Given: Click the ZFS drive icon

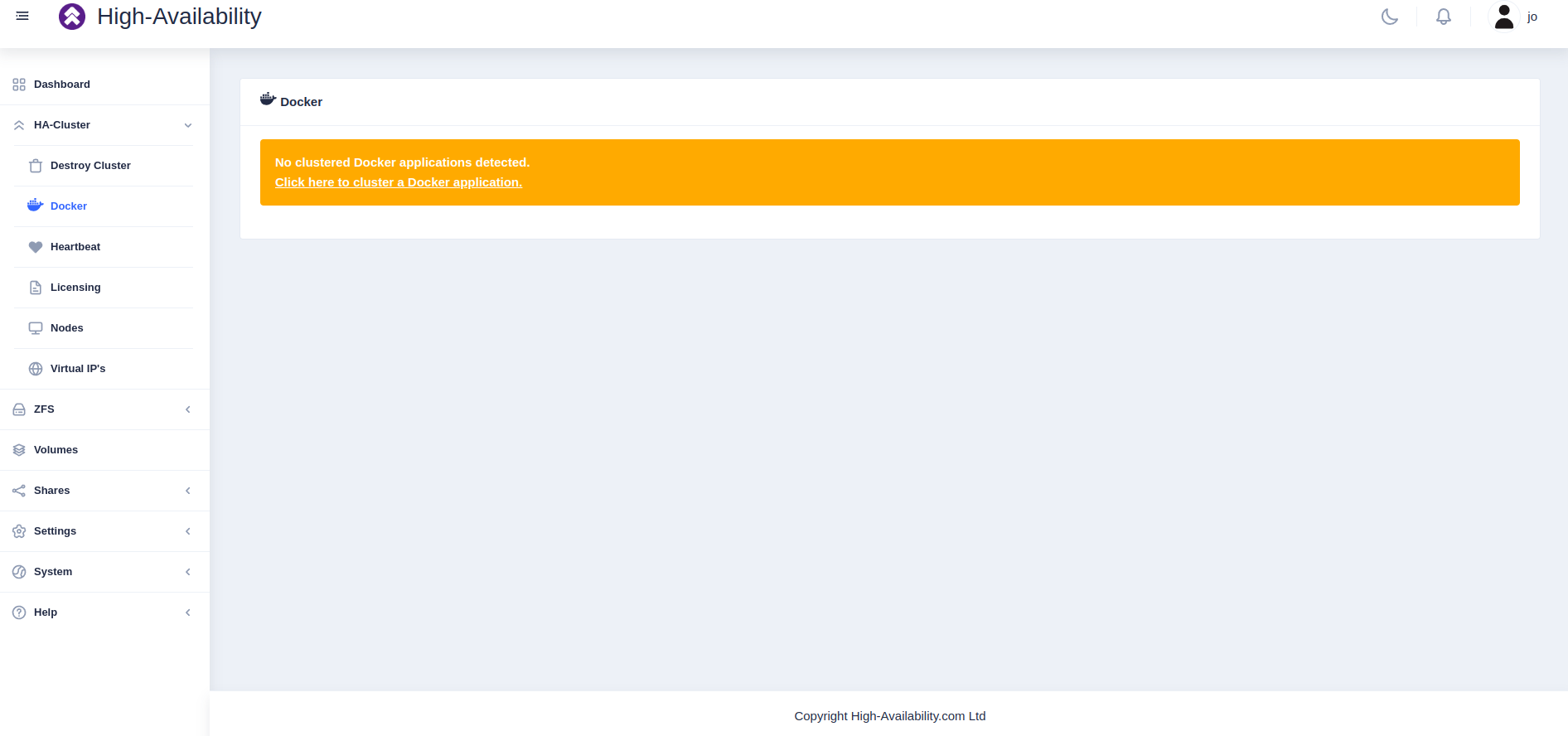Looking at the screenshot, I should tap(19, 409).
